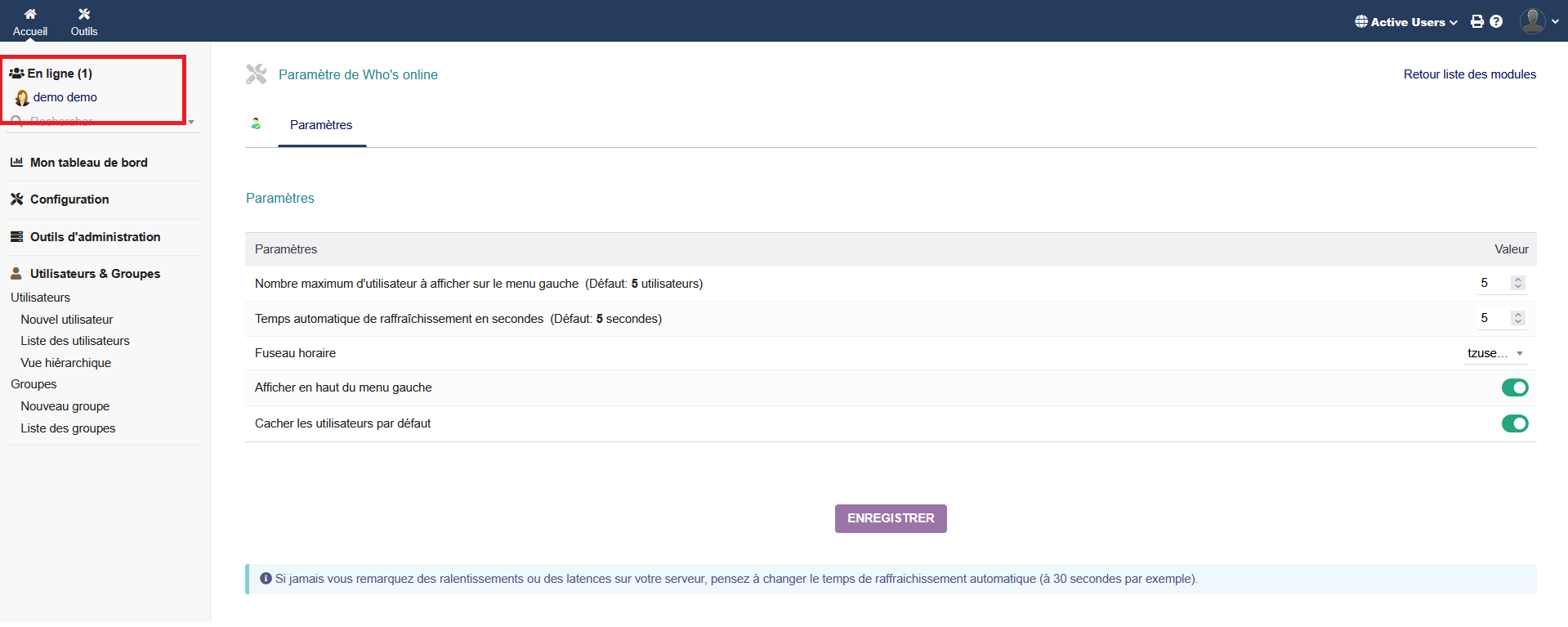Adjust maximum users number stepper
The height and width of the screenshot is (627, 1568).
click(x=1517, y=283)
